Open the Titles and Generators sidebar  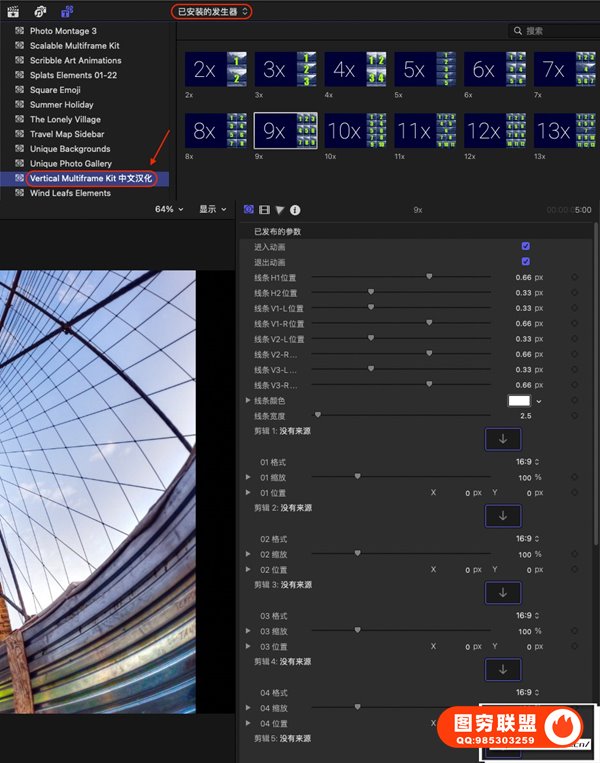coord(67,11)
